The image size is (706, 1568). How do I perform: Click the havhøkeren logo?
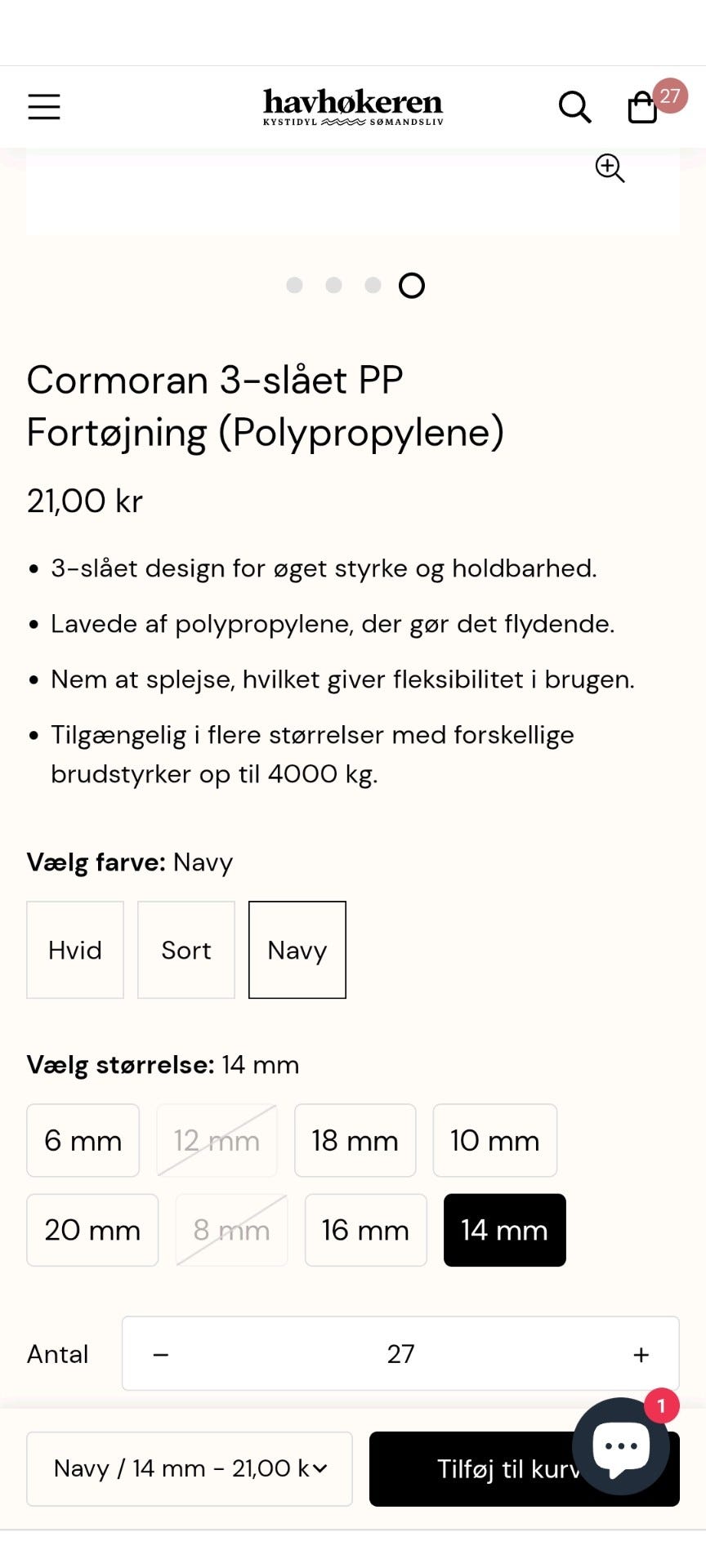353,106
